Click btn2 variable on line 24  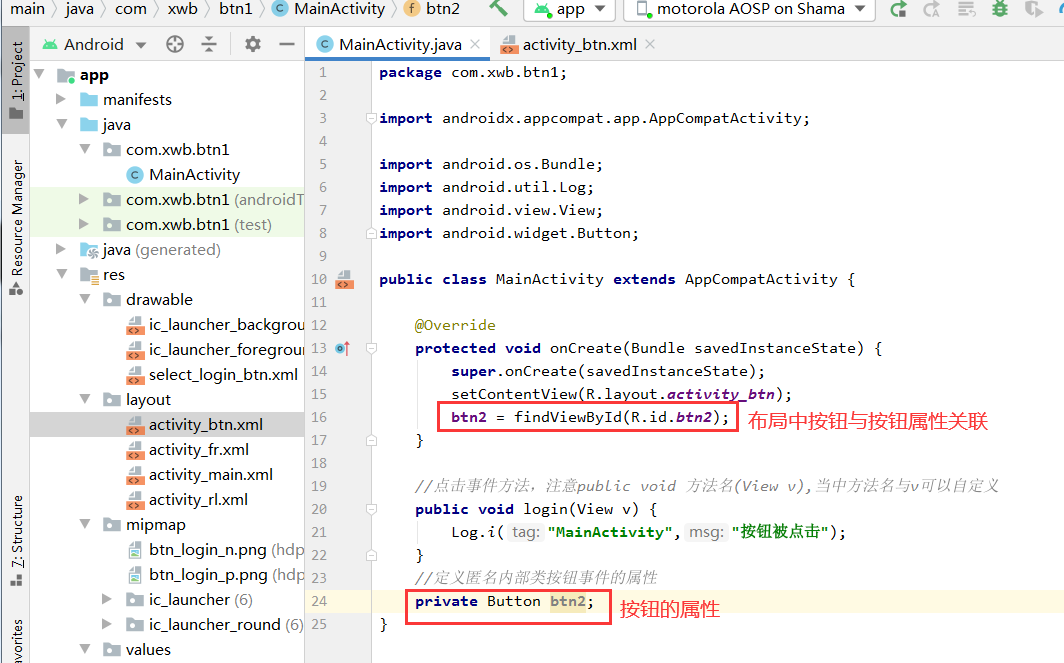tap(567, 601)
